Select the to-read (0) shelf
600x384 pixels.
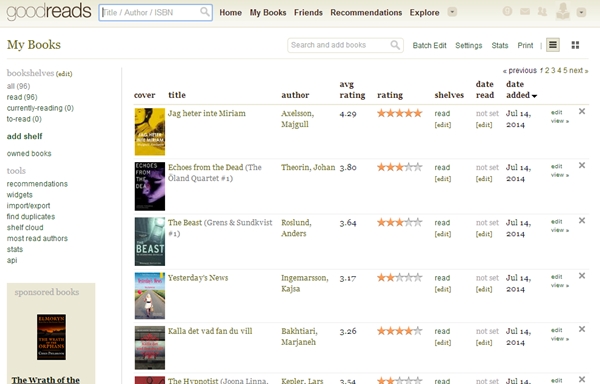click(x=24, y=119)
